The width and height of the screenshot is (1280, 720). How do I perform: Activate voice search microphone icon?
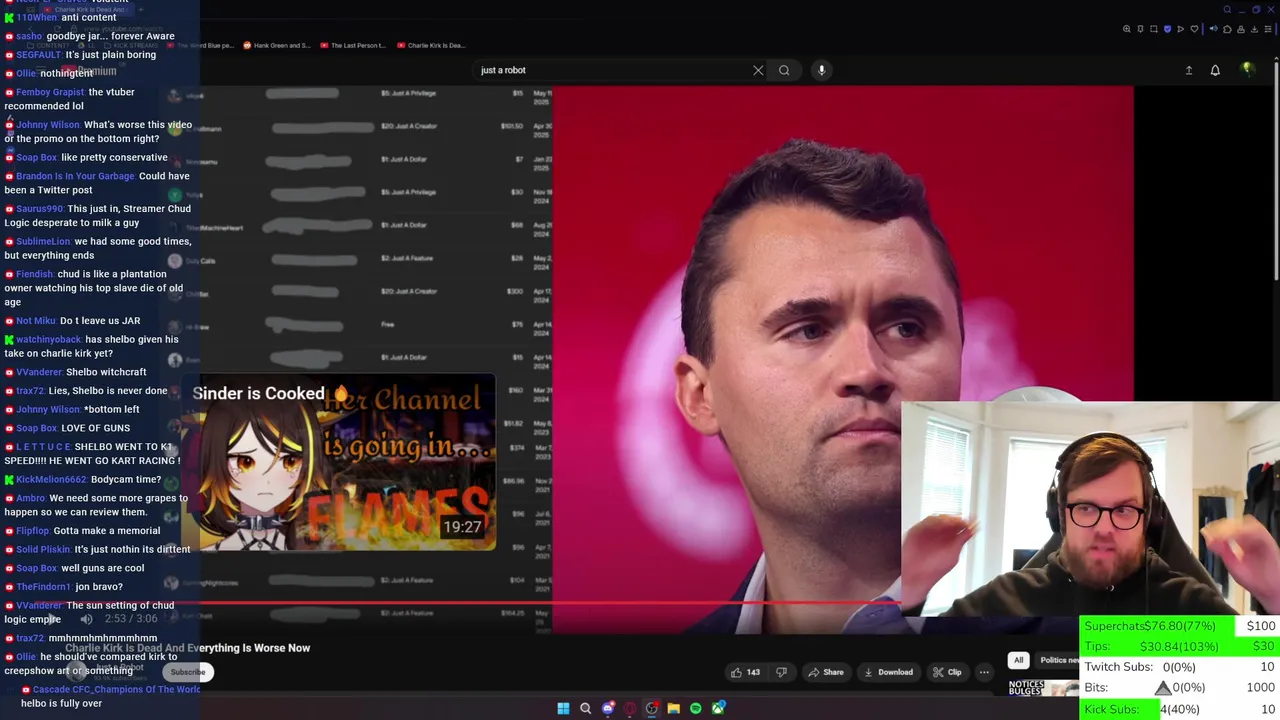tap(821, 70)
